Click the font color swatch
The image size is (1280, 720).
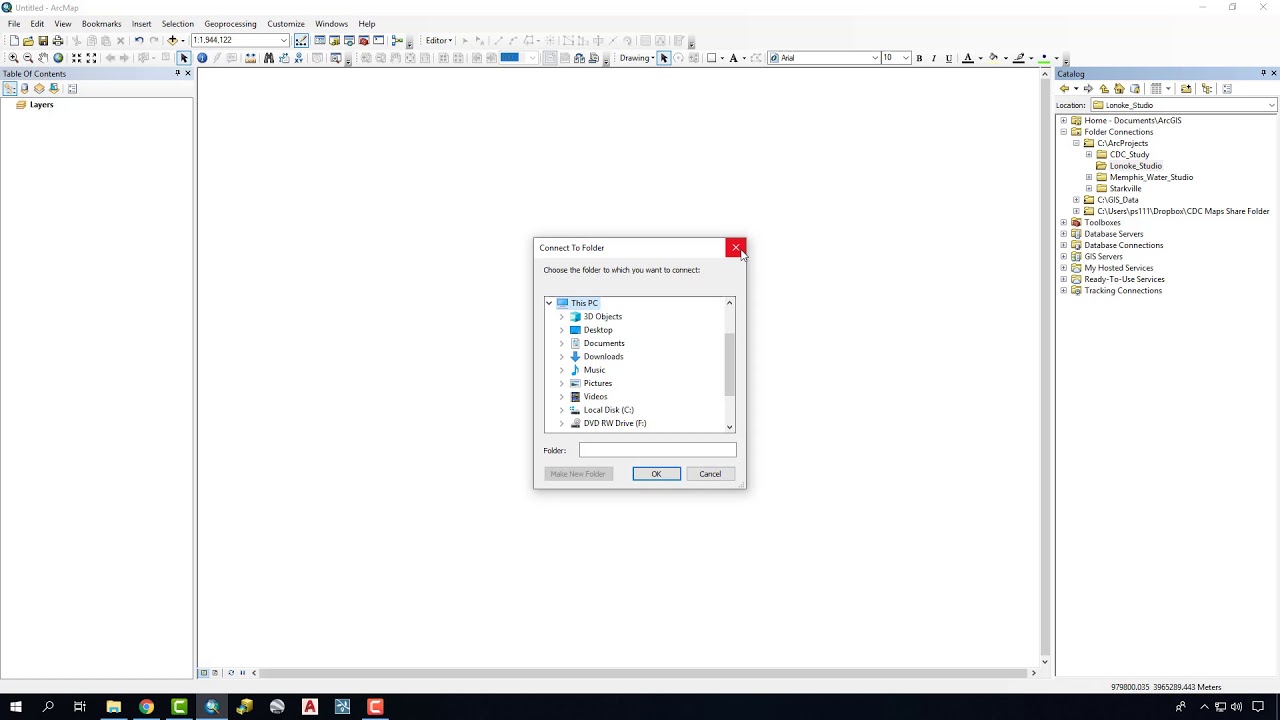tap(967, 58)
